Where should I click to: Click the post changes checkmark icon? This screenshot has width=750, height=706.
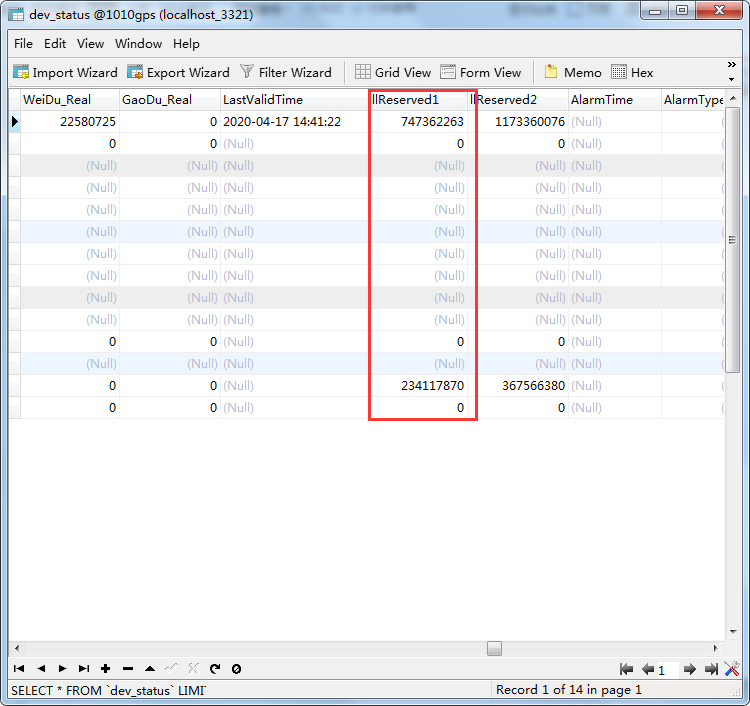coord(171,669)
